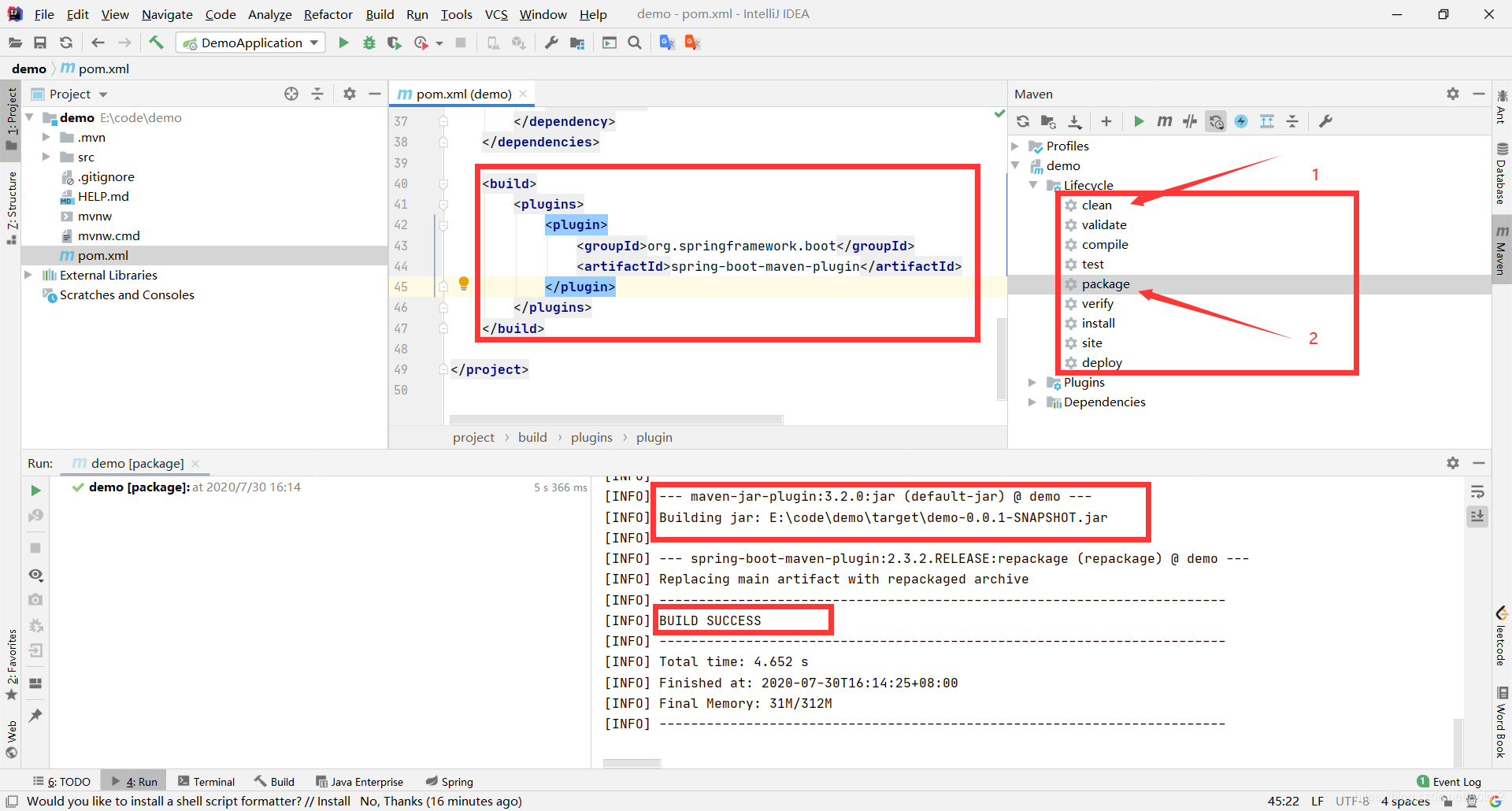Minimize Maven panel with hide icon
This screenshot has width=1512, height=811.
[x=1479, y=94]
